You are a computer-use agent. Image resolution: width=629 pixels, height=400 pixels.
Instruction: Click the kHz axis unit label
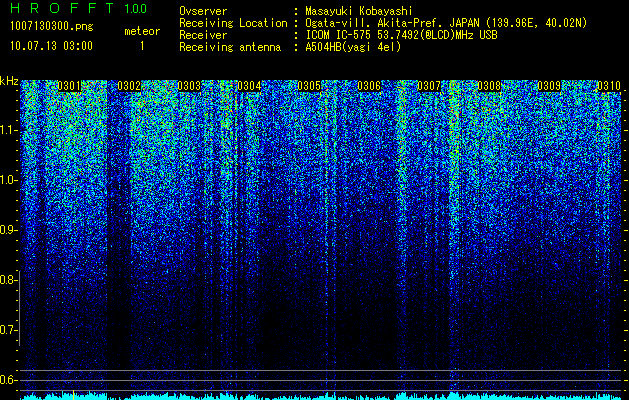tap(9, 81)
